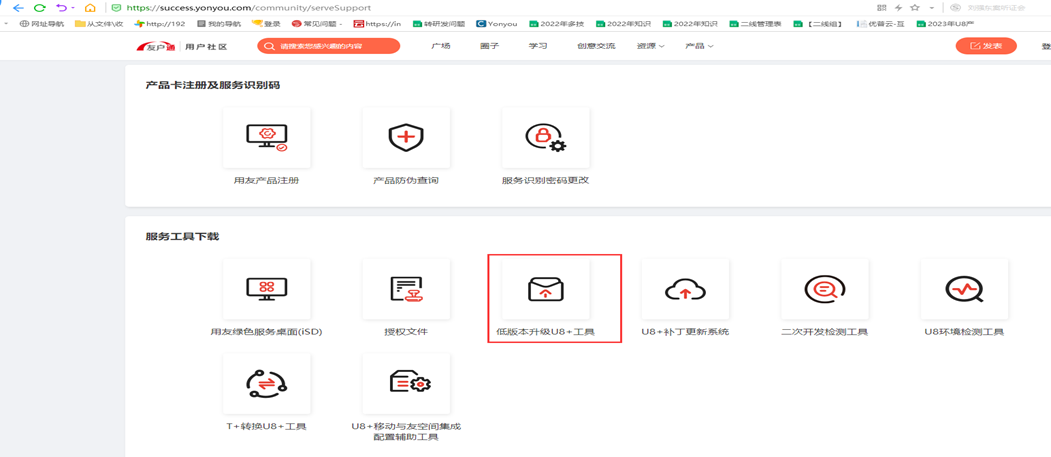Viewport: 1051px width, 457px height.
Task: Open the 二线管理表 bookmark
Action: coord(756,23)
